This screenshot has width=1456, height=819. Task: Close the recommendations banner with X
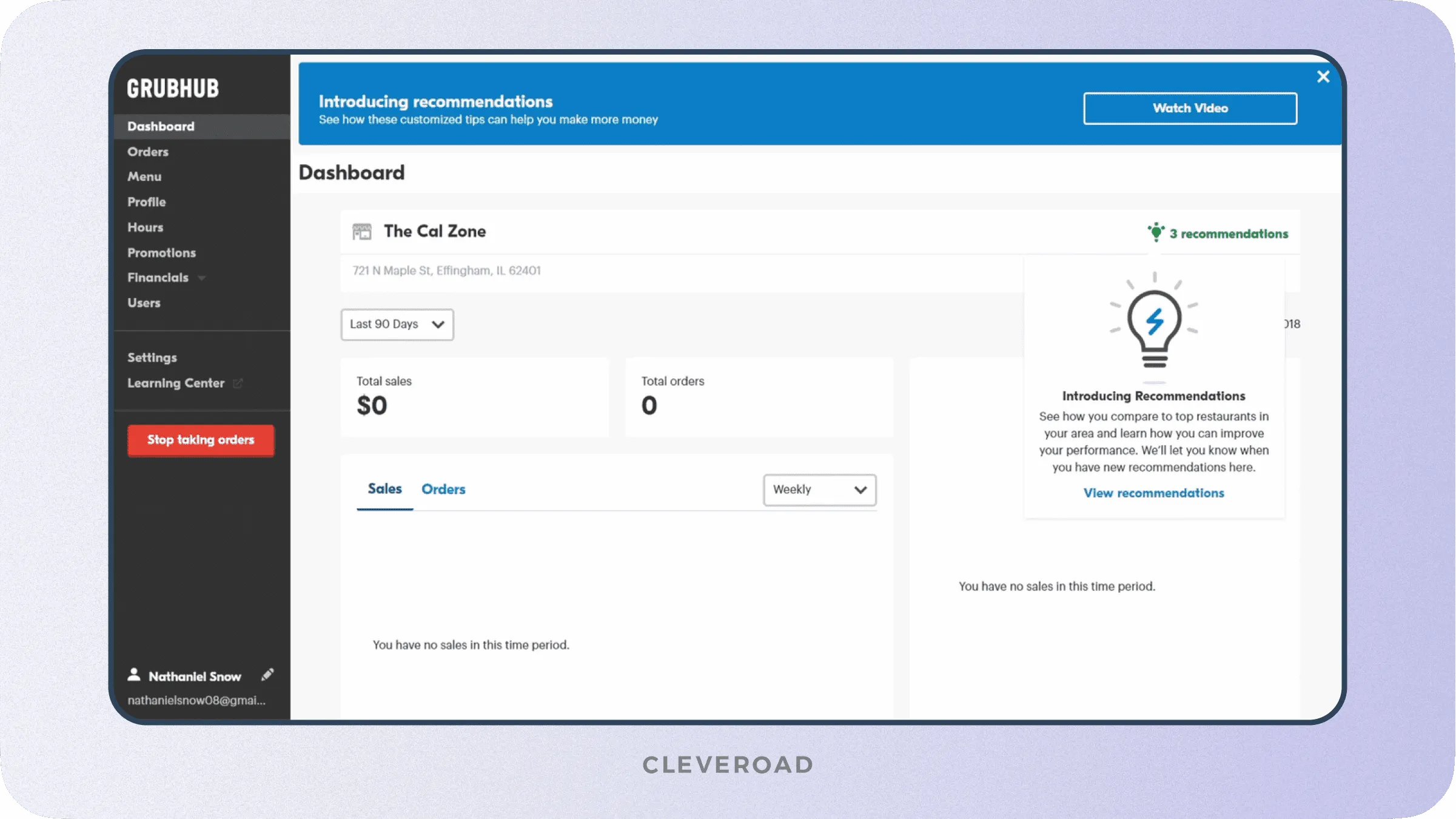point(1323,76)
